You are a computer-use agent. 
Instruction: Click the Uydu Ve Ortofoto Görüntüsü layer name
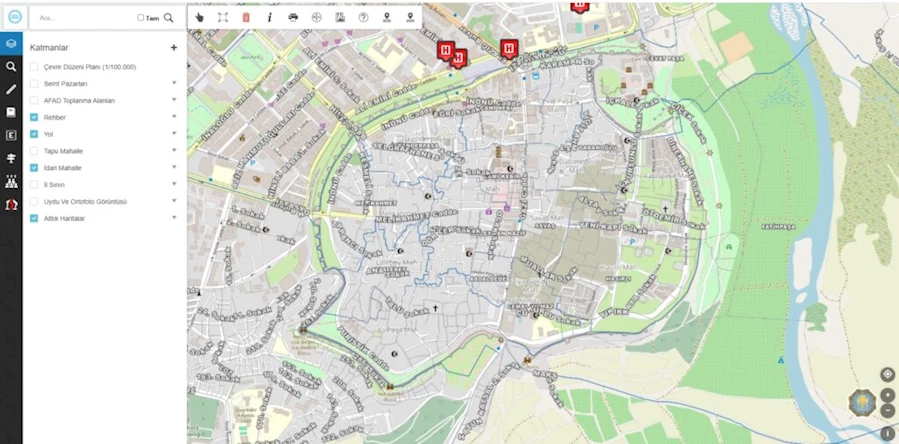click(85, 201)
